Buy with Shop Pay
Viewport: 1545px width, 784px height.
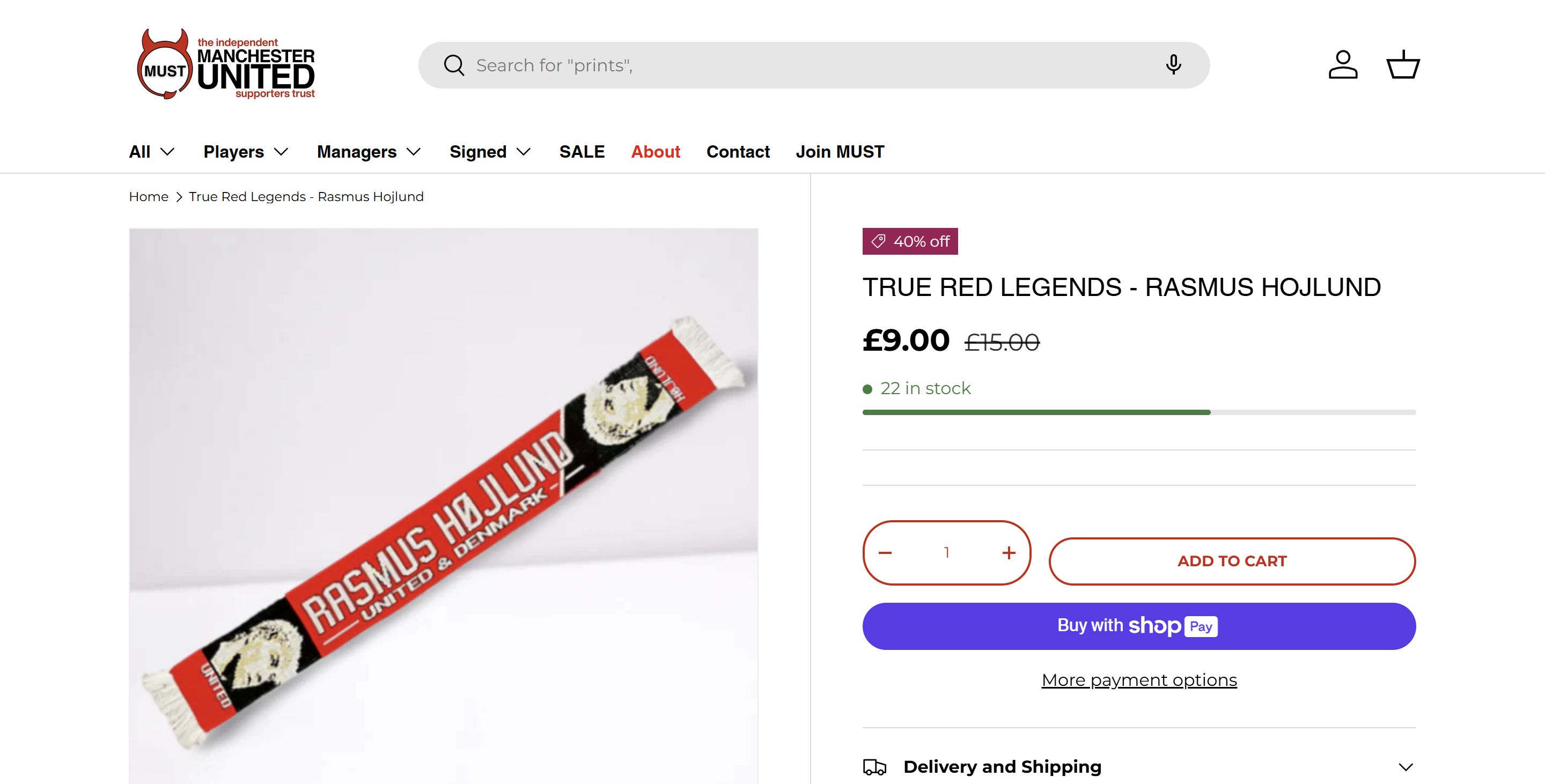click(1139, 626)
